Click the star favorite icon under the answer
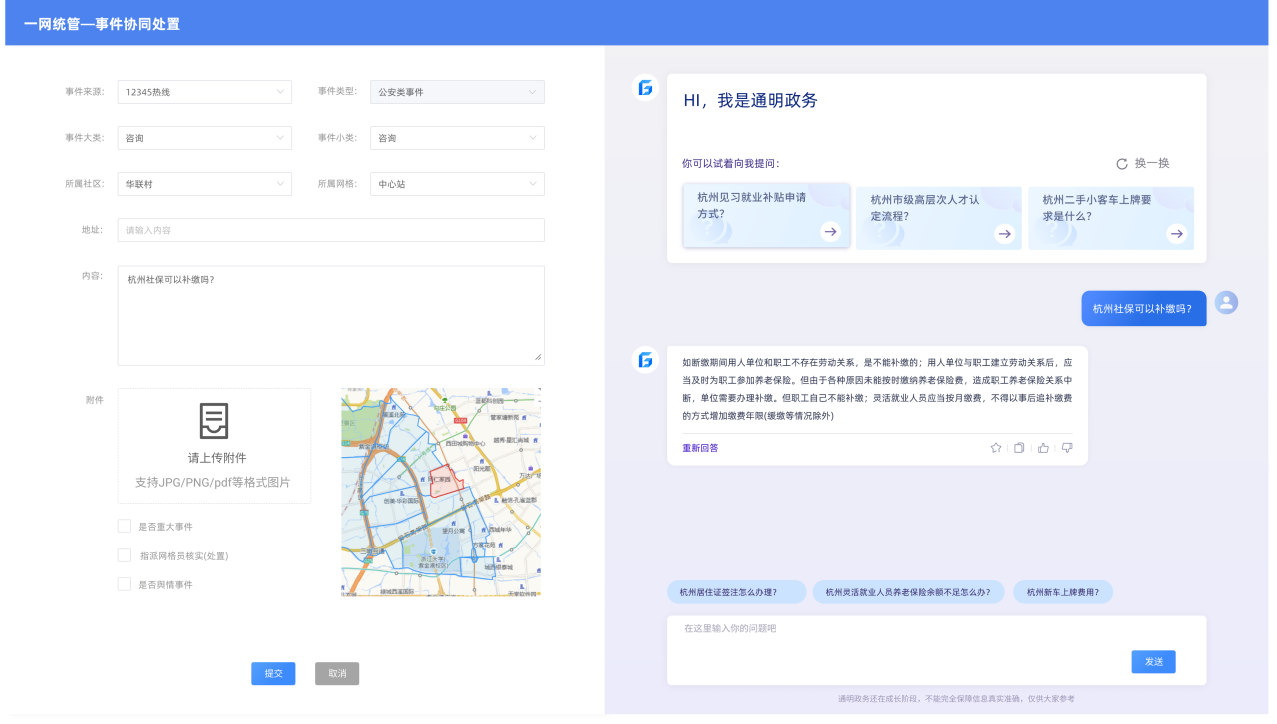 tap(995, 448)
